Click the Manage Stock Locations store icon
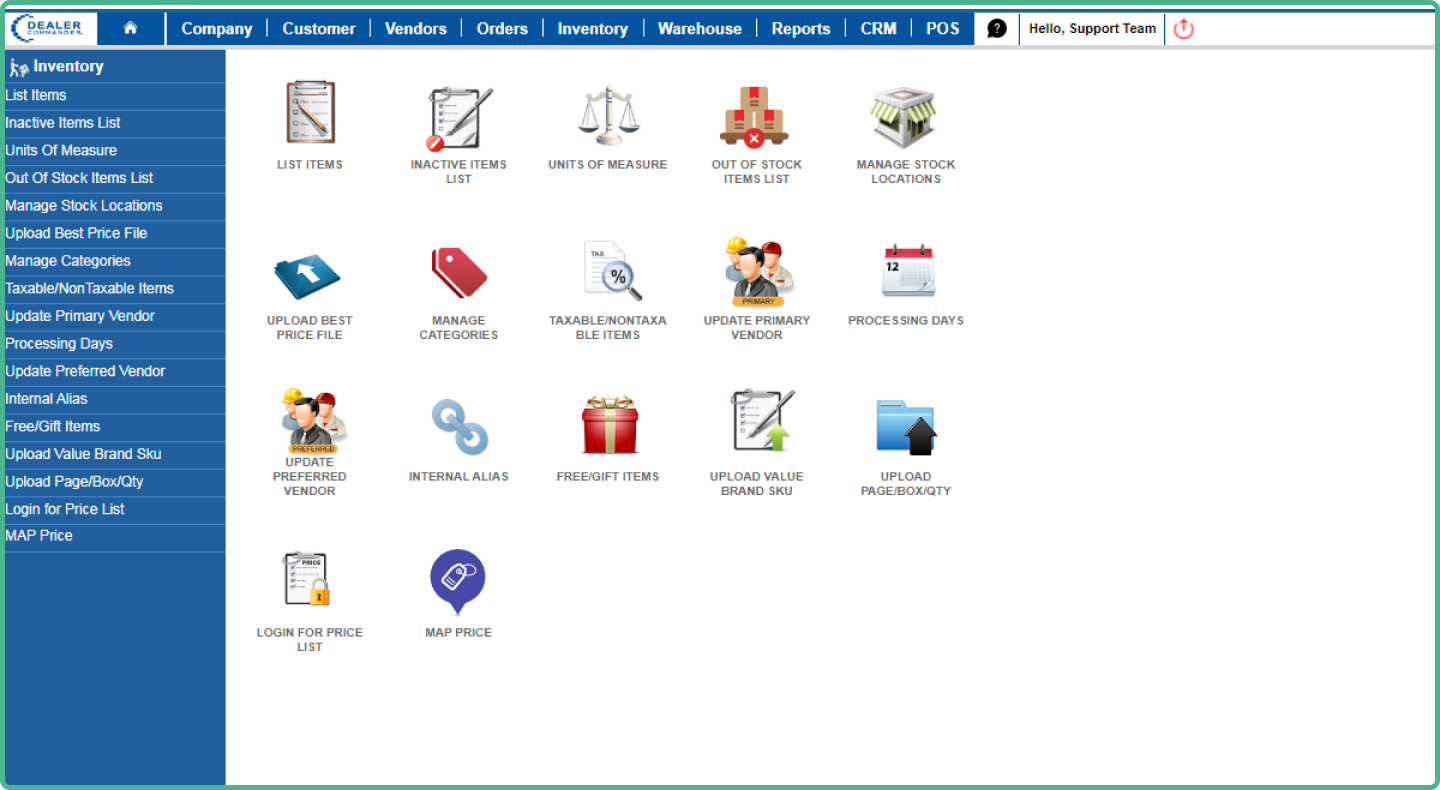 (905, 115)
